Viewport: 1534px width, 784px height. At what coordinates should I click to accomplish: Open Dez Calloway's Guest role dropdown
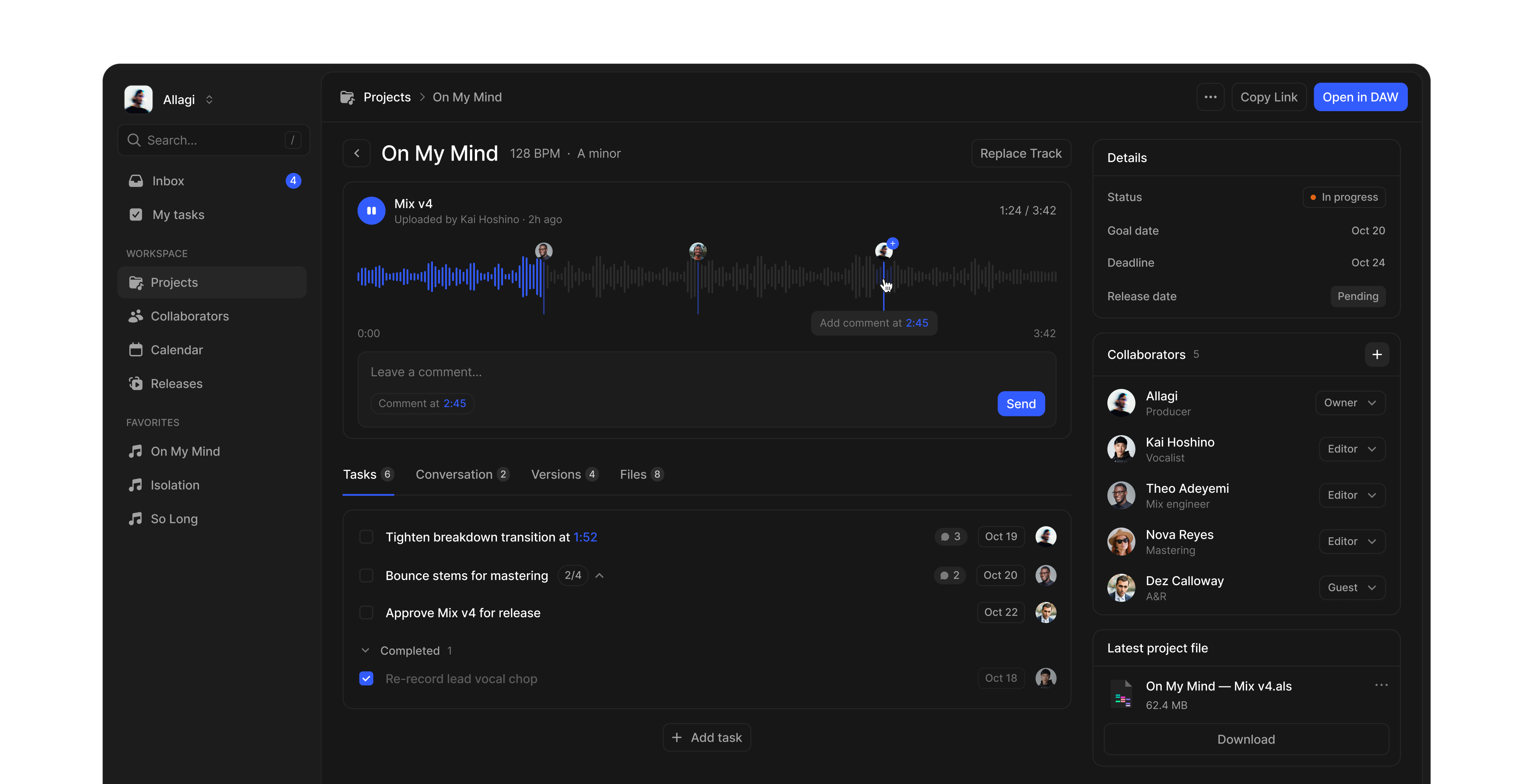1352,587
